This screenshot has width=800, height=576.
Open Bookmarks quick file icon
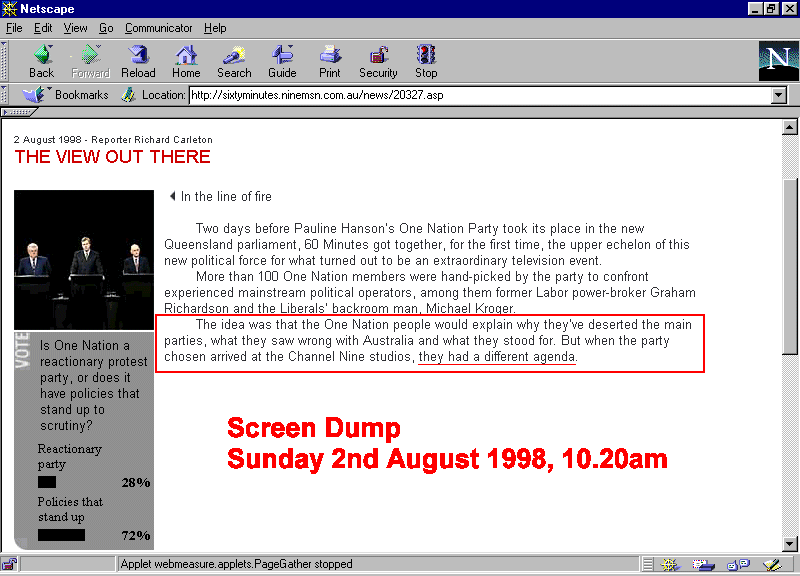tap(34, 95)
